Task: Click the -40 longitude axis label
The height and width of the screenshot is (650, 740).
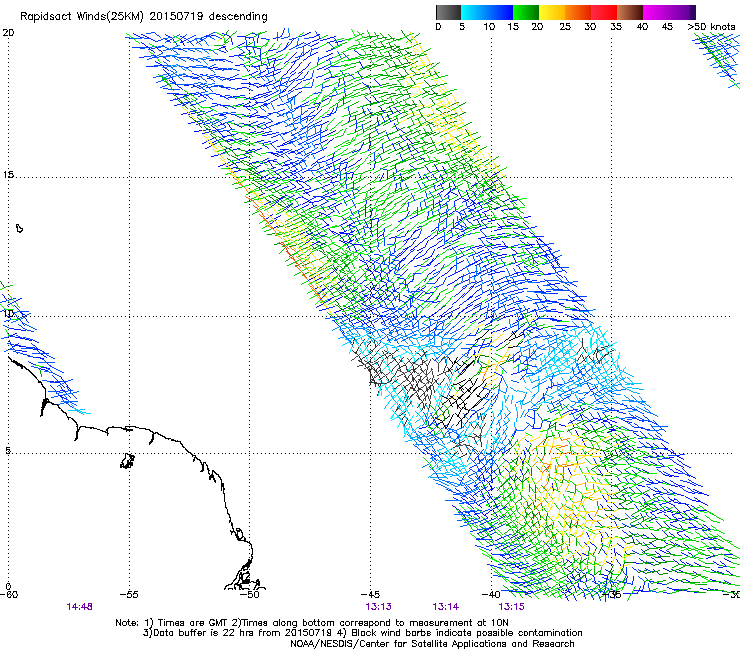Action: 491,594
